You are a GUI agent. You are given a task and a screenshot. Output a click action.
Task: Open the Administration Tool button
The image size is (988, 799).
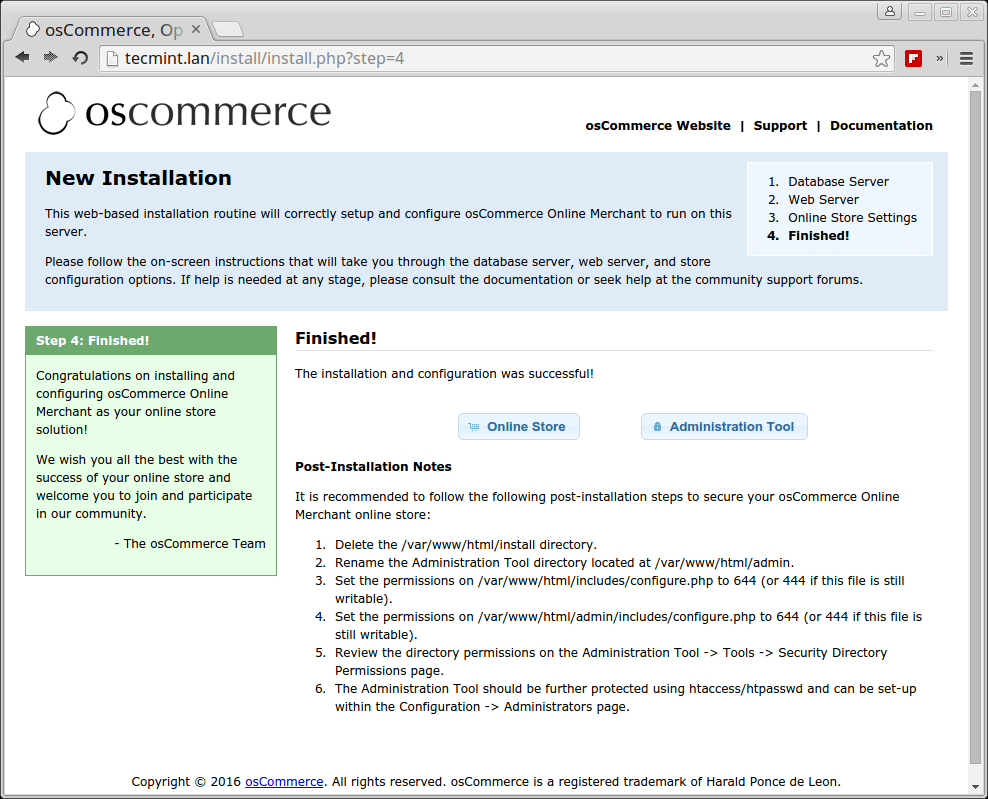[724, 427]
